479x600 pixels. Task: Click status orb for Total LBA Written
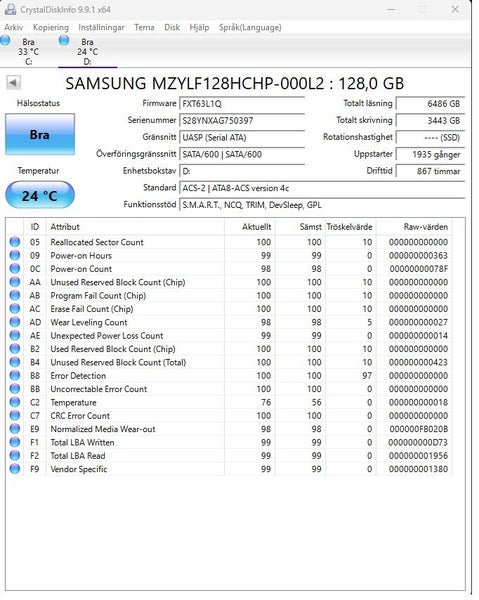(x=15, y=442)
